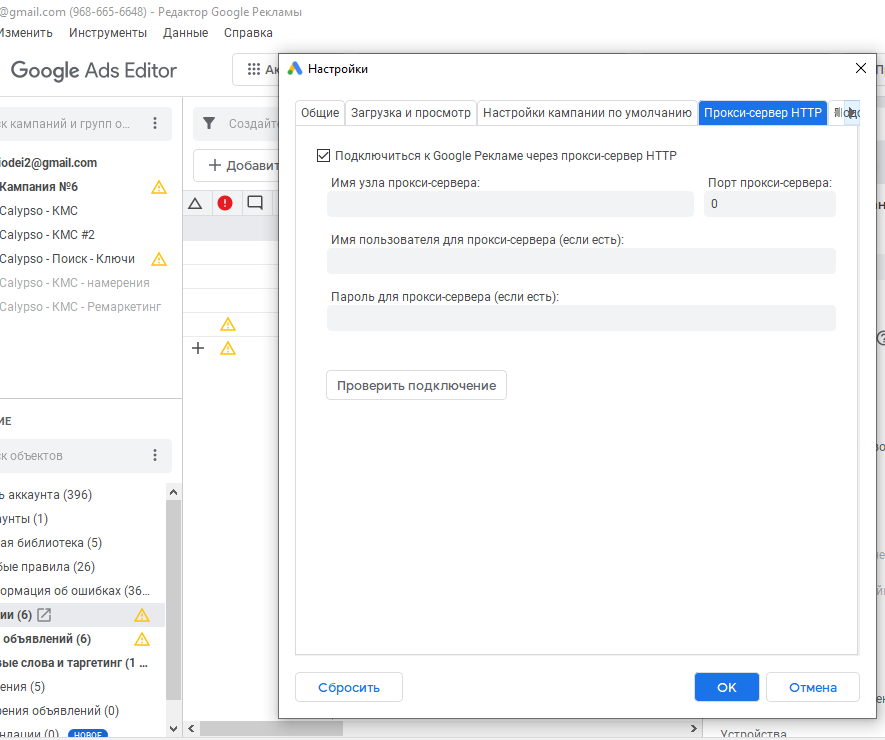
Task: Open campaign search options three-dot menu
Action: [155, 124]
